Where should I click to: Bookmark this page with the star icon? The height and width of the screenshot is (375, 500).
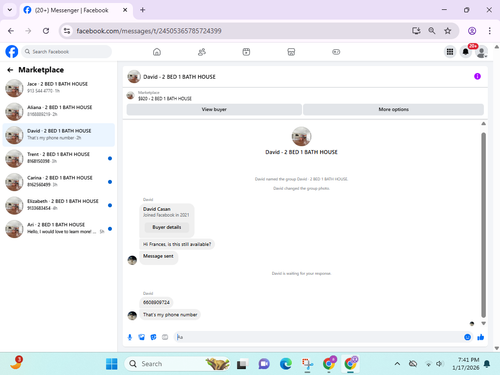tap(448, 31)
